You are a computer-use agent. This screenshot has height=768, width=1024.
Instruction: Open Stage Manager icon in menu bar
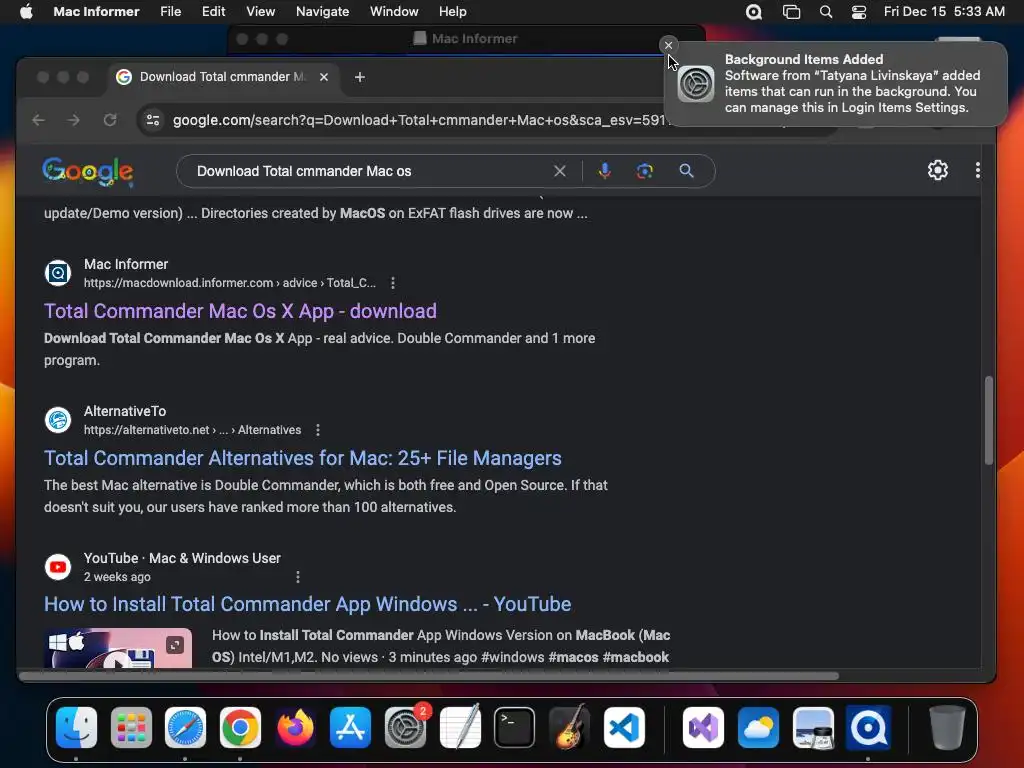(791, 12)
